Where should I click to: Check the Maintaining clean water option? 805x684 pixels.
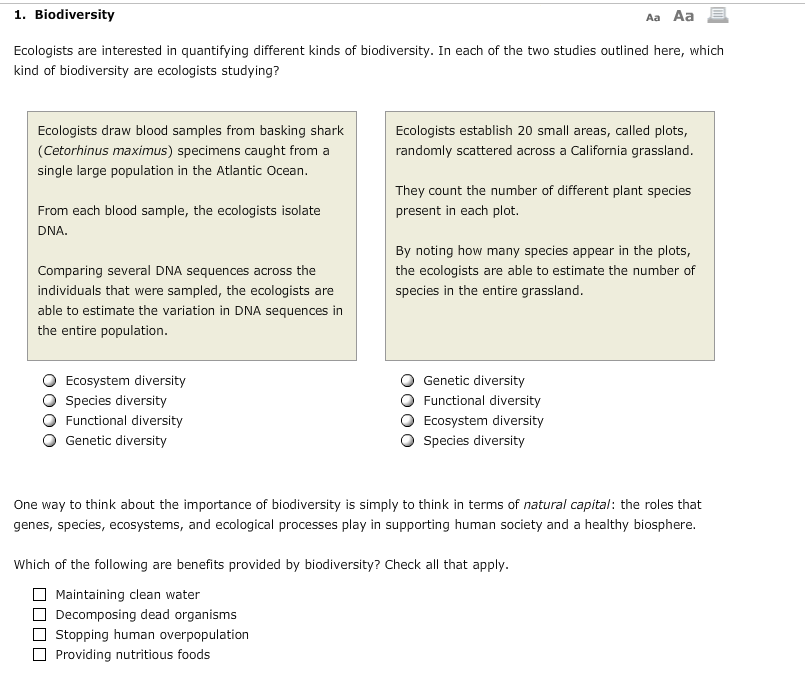(x=40, y=594)
